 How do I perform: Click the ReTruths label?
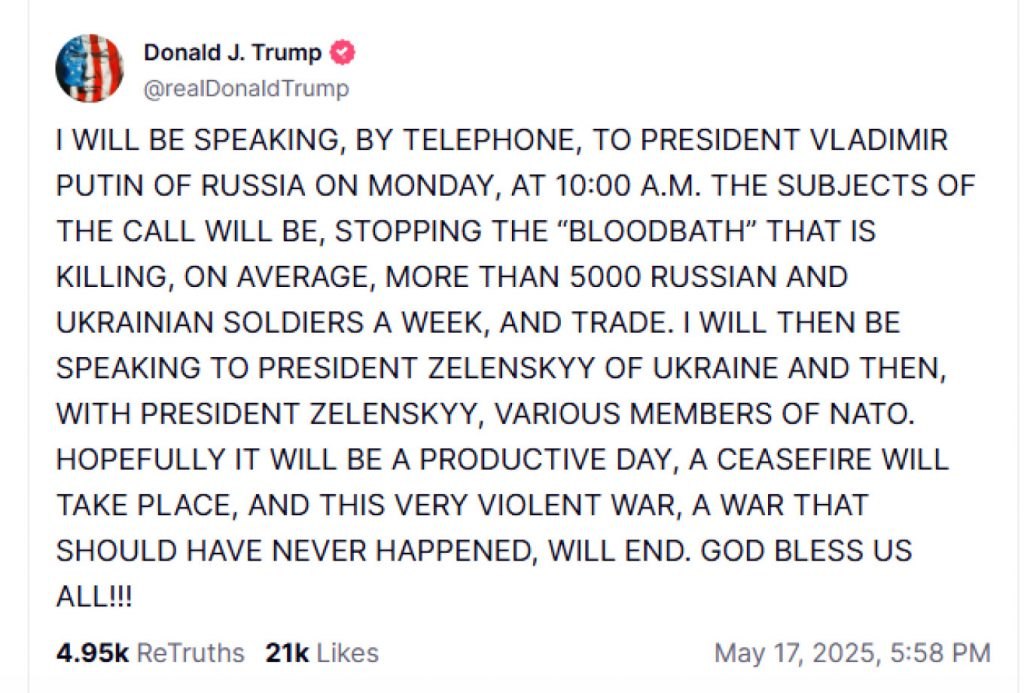tap(190, 653)
